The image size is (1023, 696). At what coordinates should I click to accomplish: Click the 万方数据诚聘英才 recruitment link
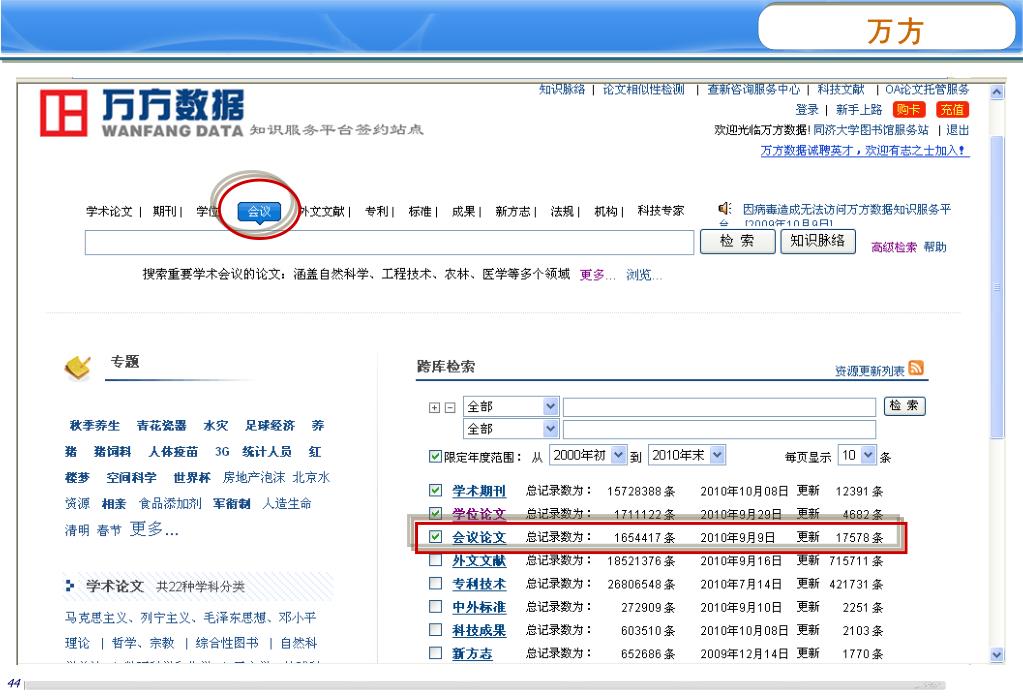point(864,151)
